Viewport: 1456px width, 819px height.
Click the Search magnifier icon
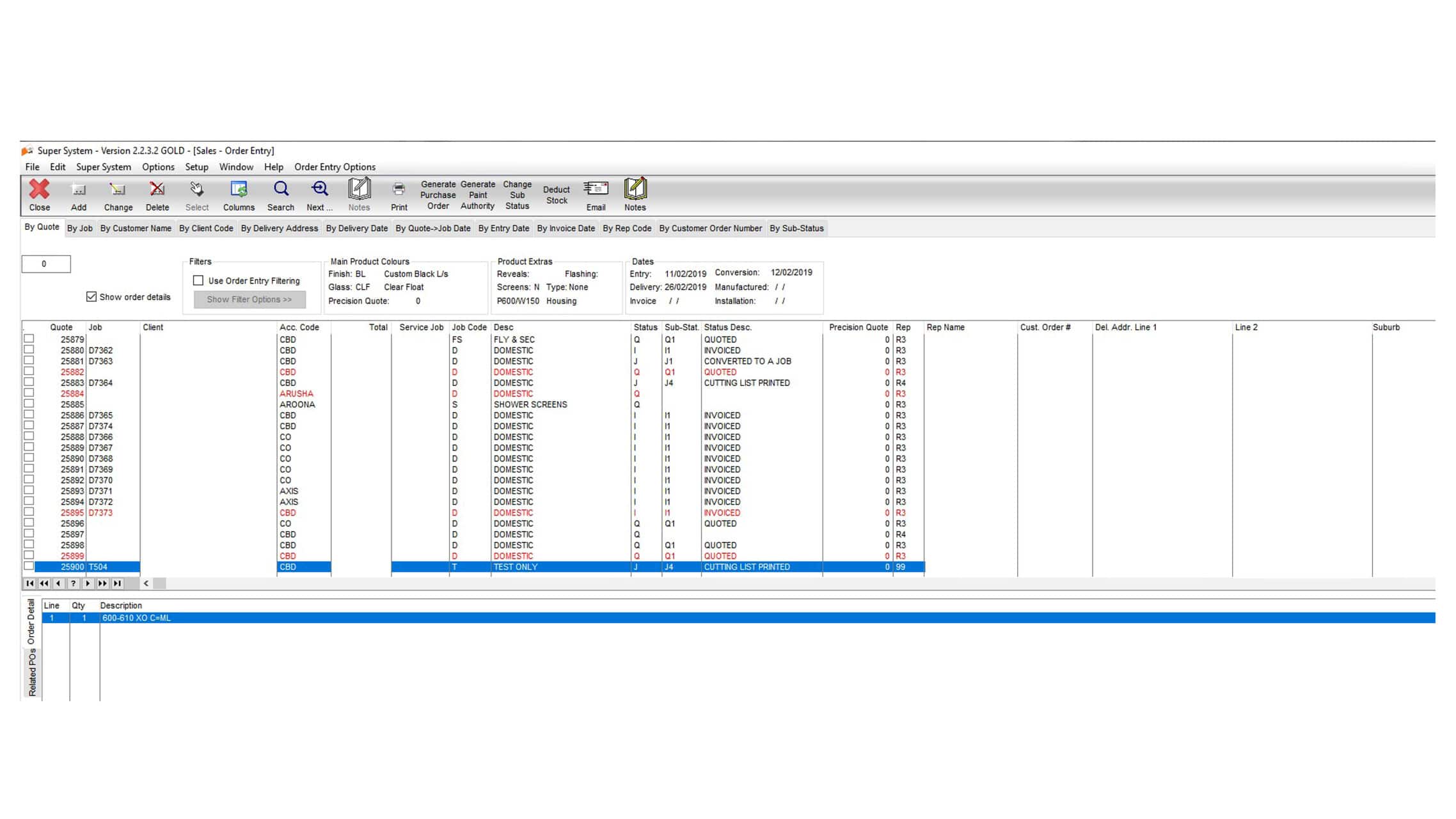[281, 189]
